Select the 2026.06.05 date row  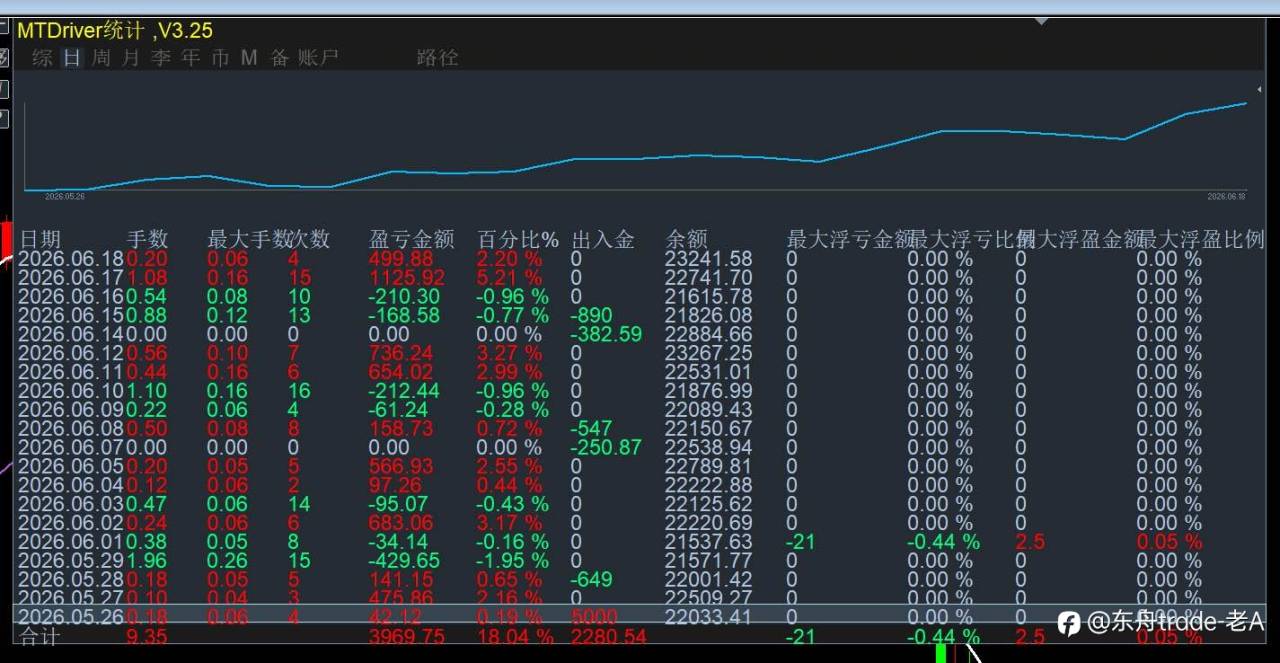pos(71,466)
